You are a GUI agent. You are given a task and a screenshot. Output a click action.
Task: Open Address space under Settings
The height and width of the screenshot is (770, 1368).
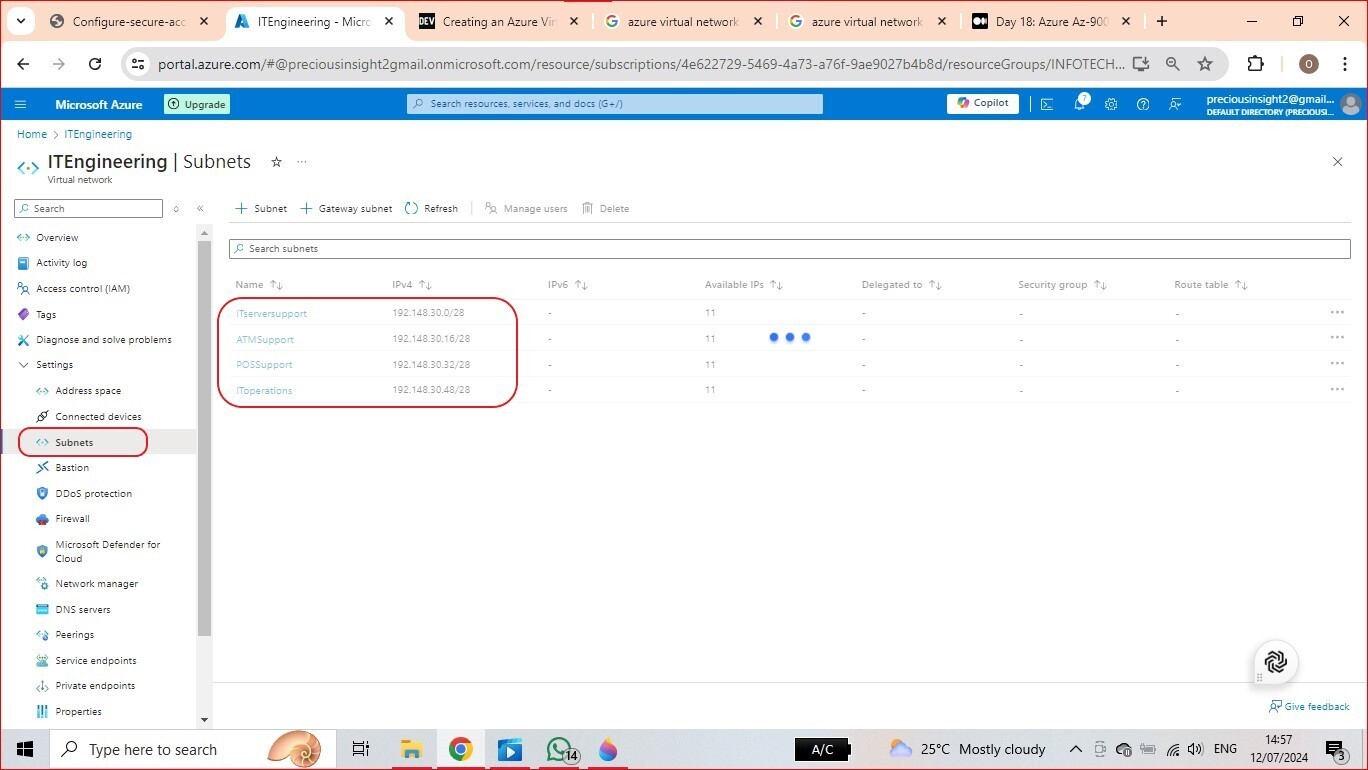(x=88, y=391)
